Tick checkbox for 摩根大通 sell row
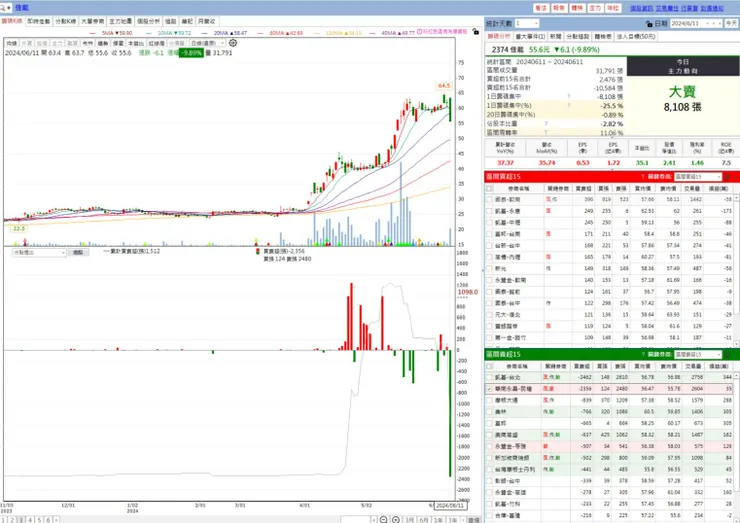The height and width of the screenshot is (523, 740). coord(489,400)
